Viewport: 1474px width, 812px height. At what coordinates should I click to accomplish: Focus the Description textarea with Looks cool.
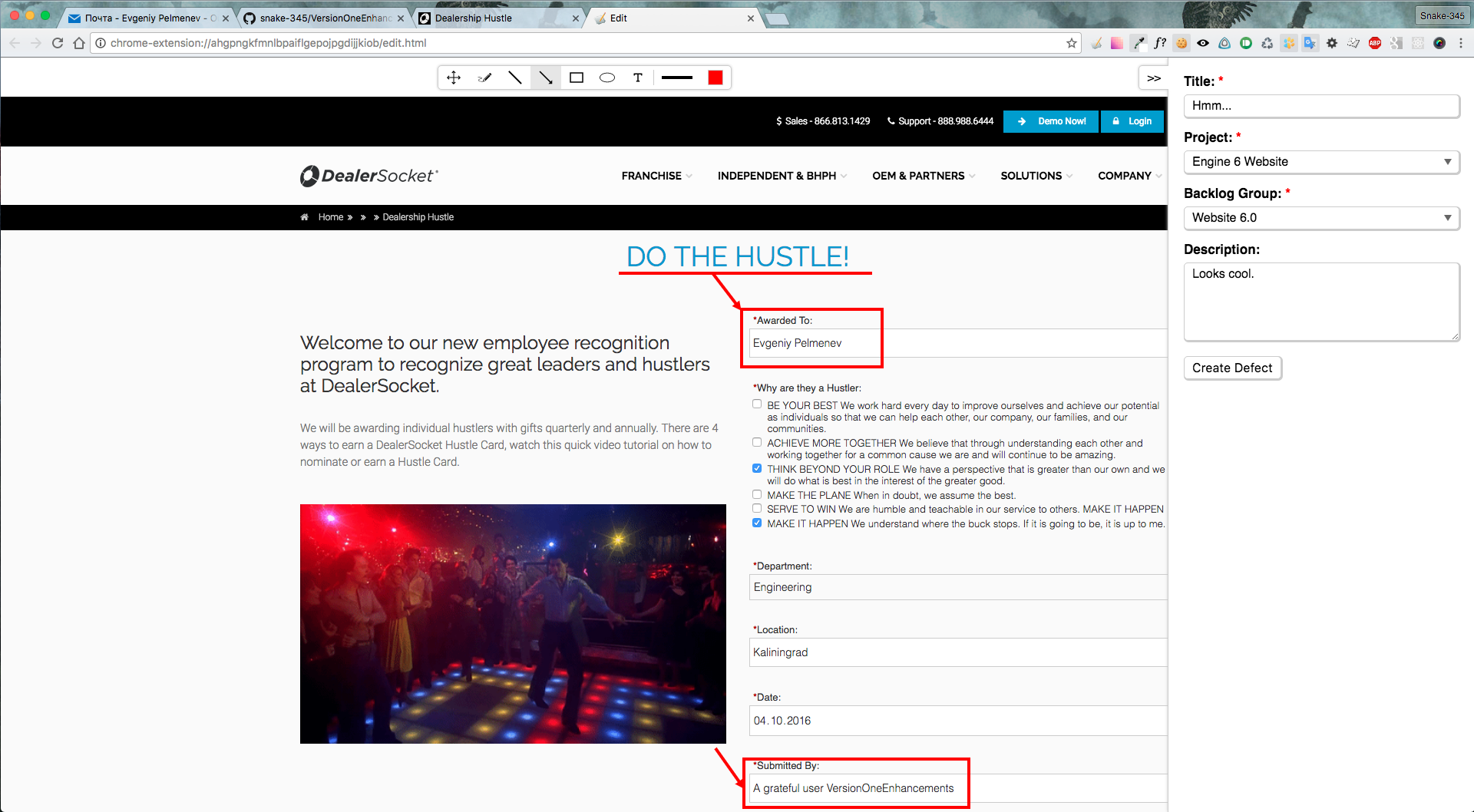(x=1321, y=302)
